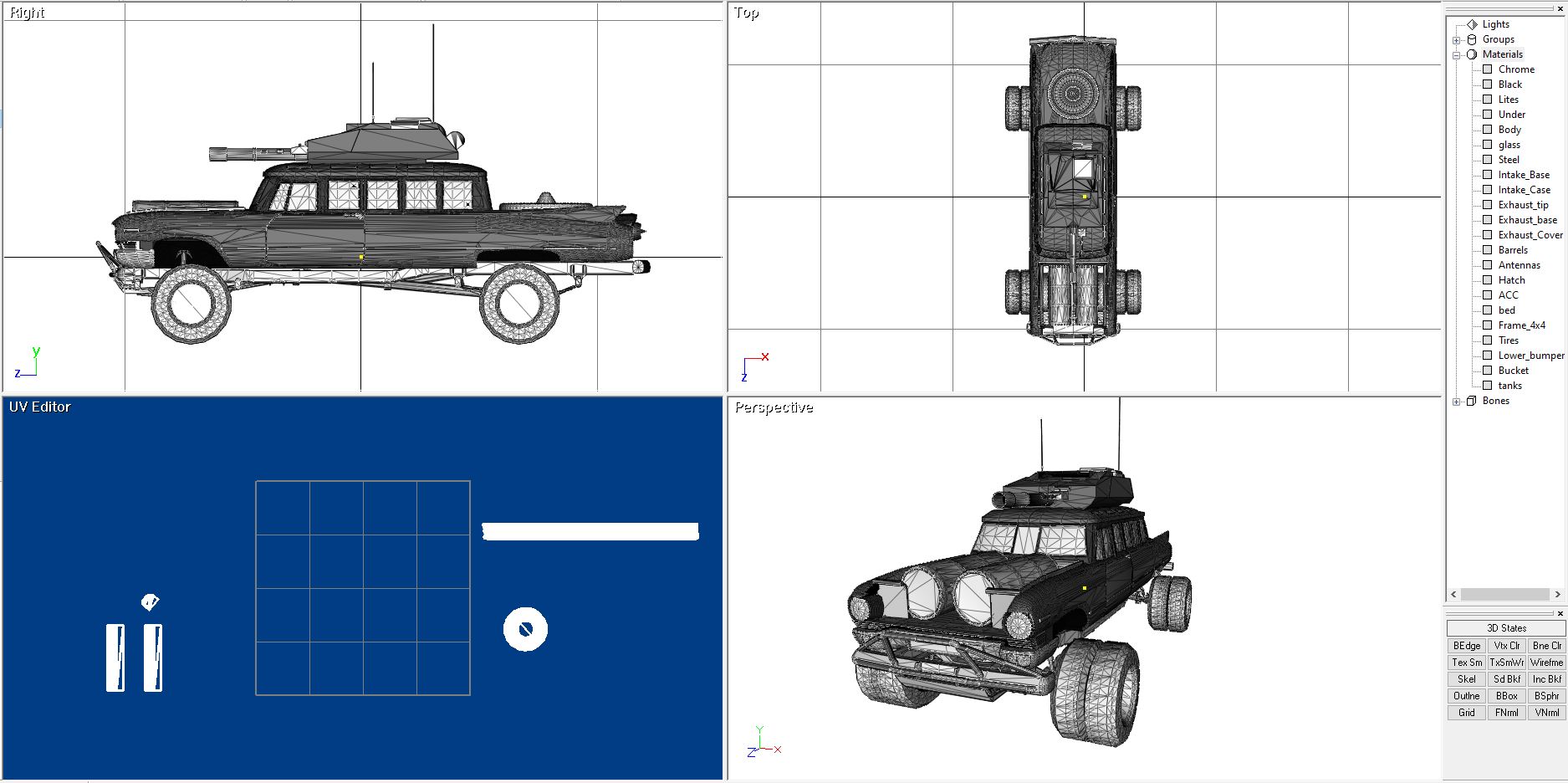
Task: Close the 3D States panel
Action: tap(1560, 613)
